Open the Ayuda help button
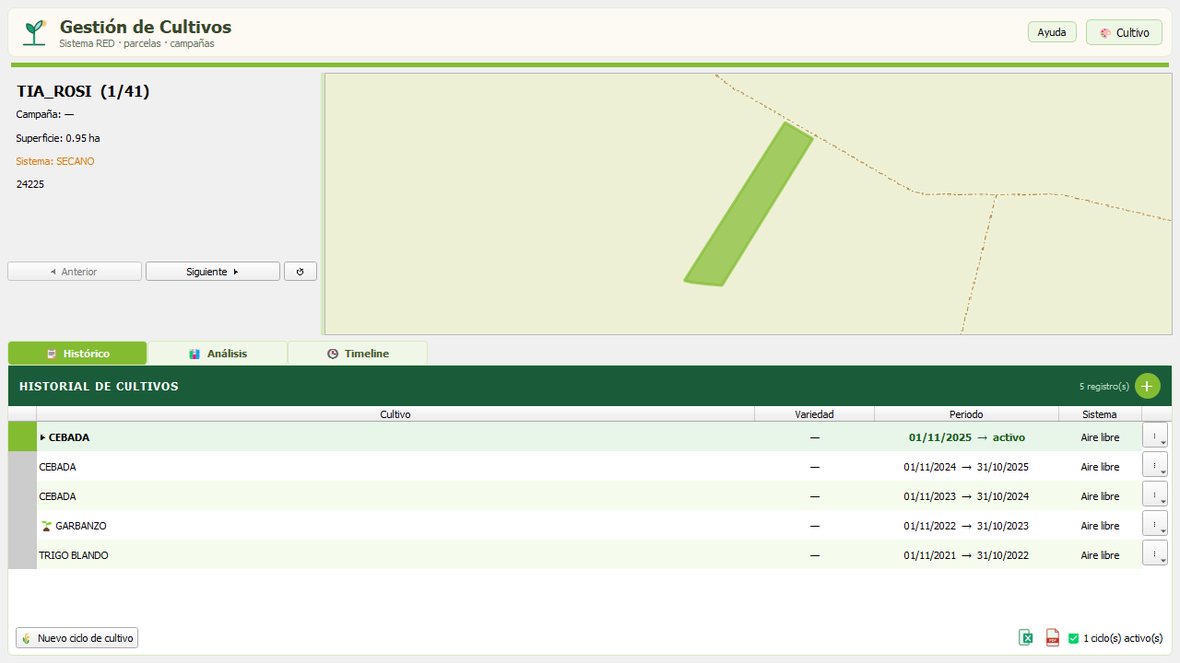 tap(1051, 32)
